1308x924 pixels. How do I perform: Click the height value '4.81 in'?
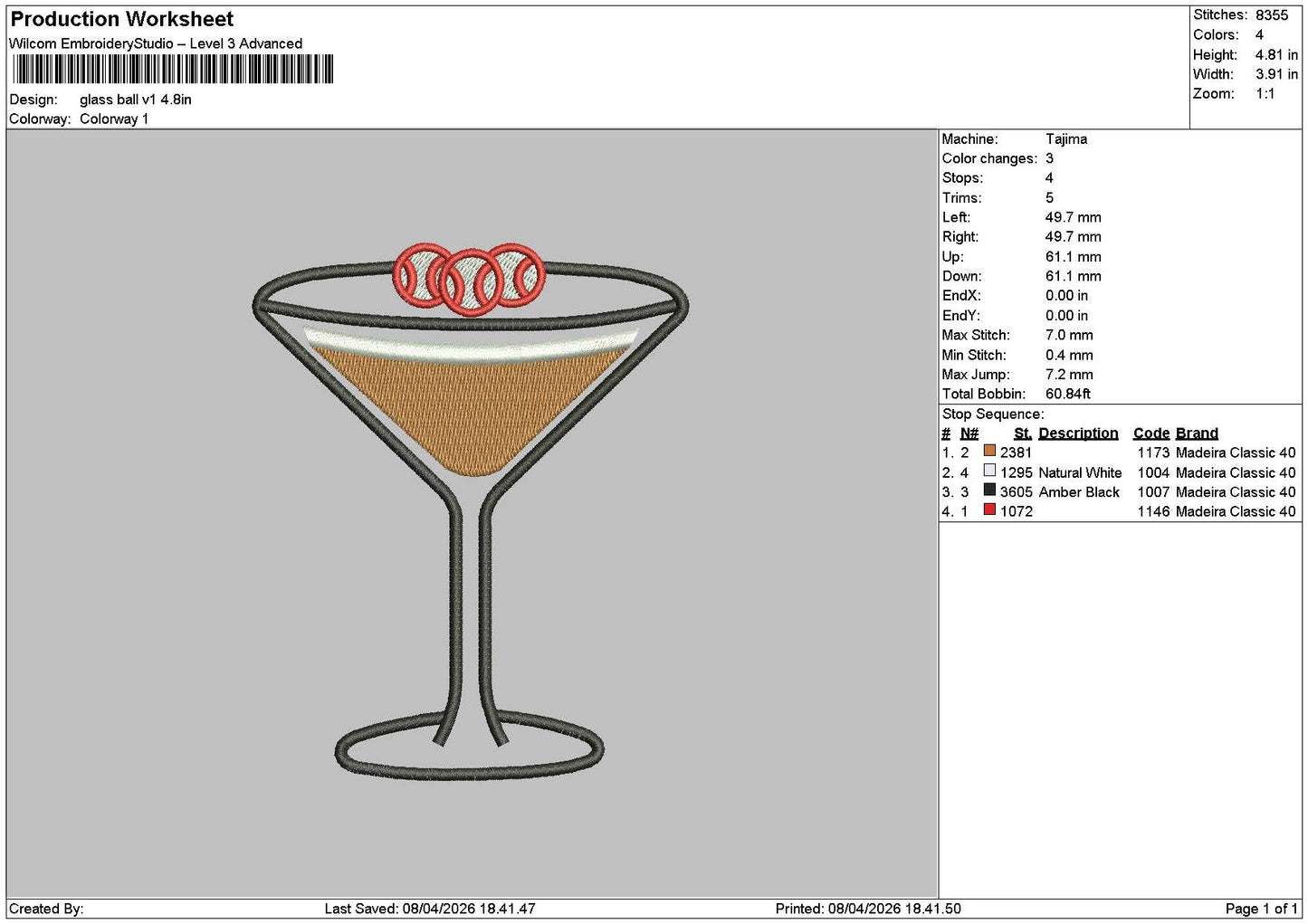(x=1276, y=54)
